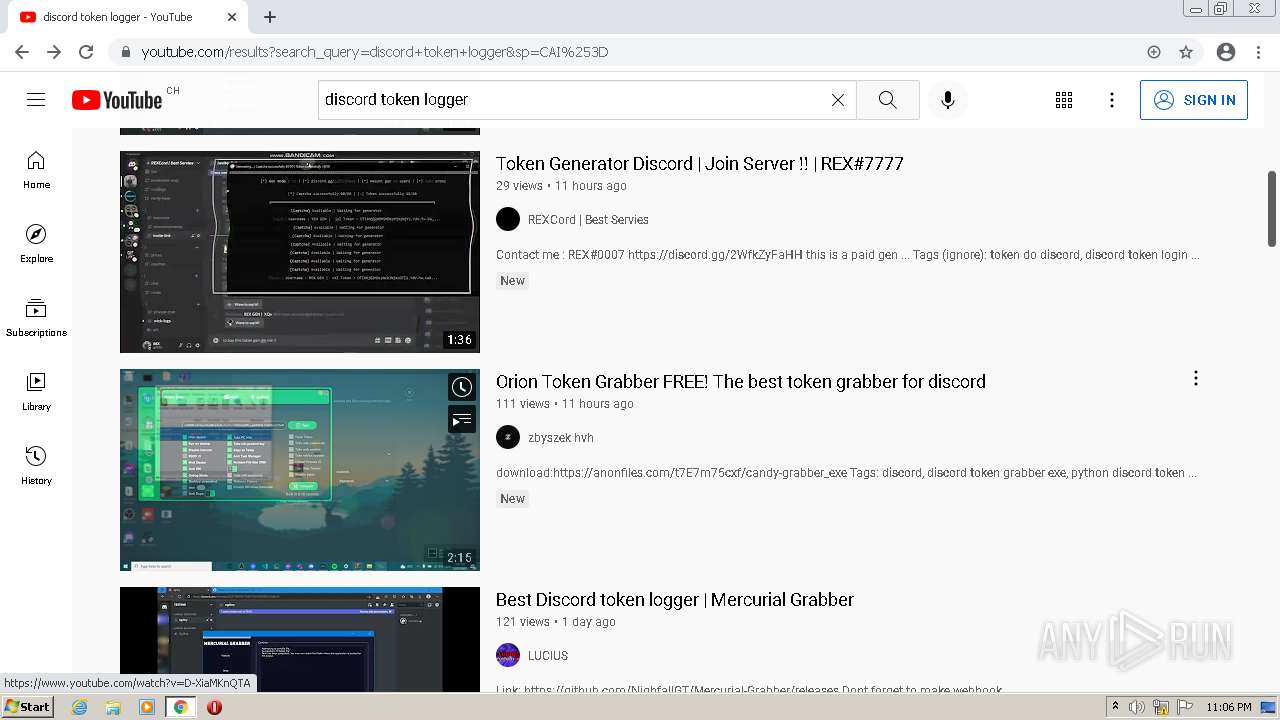Add Orion Token Grabber video to queue
Viewport: 1280px width, 720px height.
click(x=461, y=420)
